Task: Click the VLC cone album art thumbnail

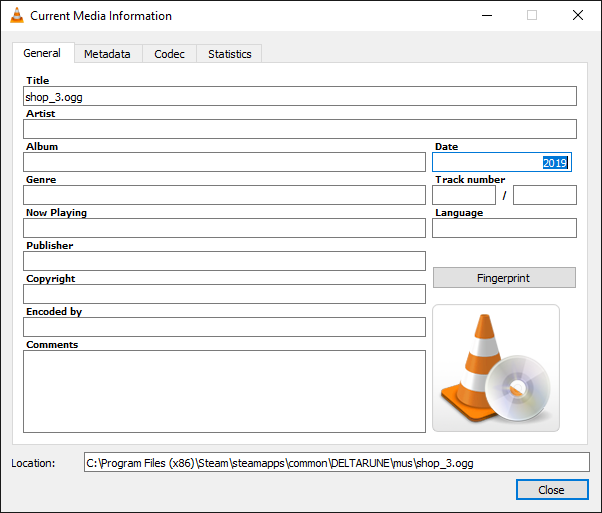Action: (x=496, y=368)
